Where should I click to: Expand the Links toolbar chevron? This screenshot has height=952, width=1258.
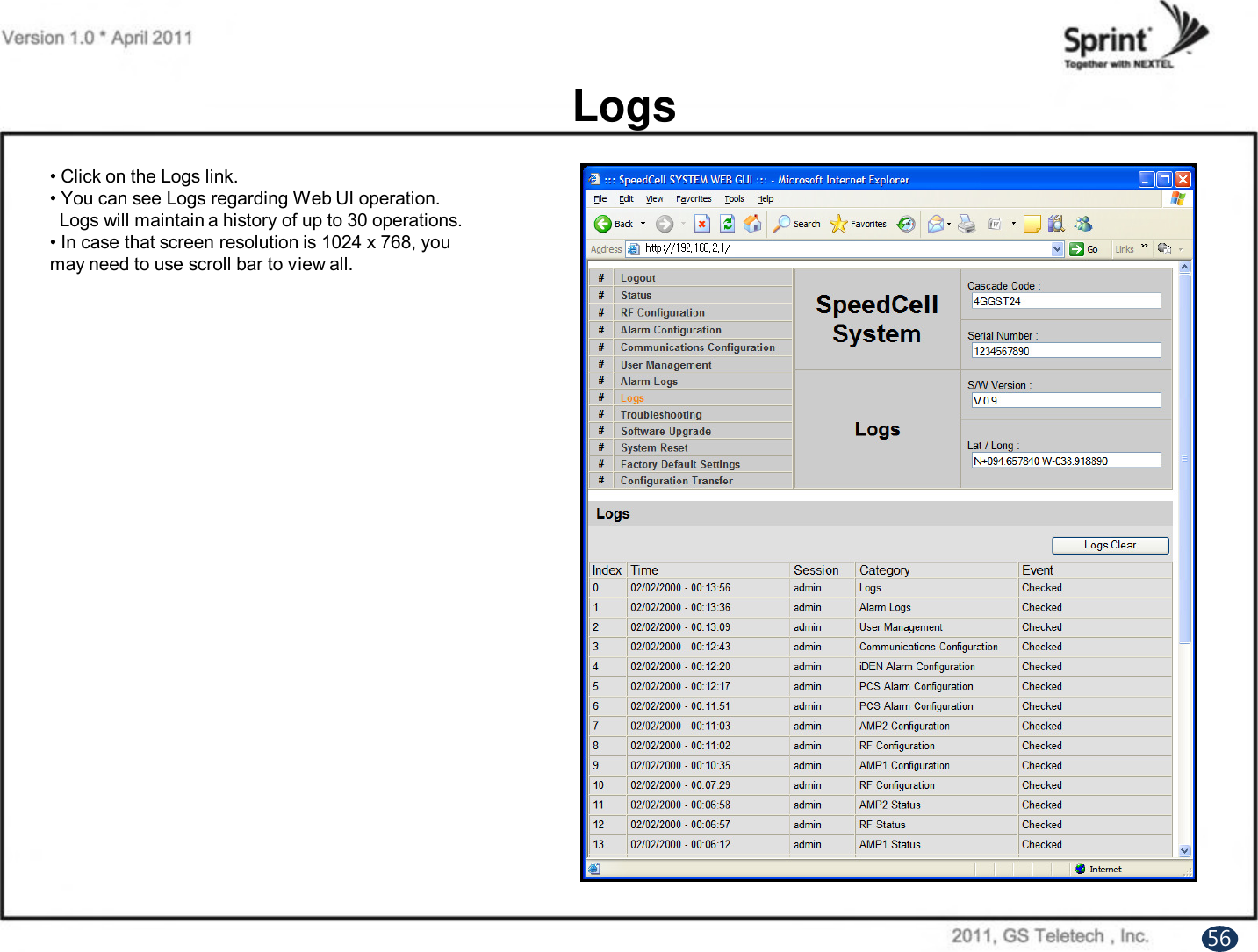pyautogui.click(x=1144, y=247)
